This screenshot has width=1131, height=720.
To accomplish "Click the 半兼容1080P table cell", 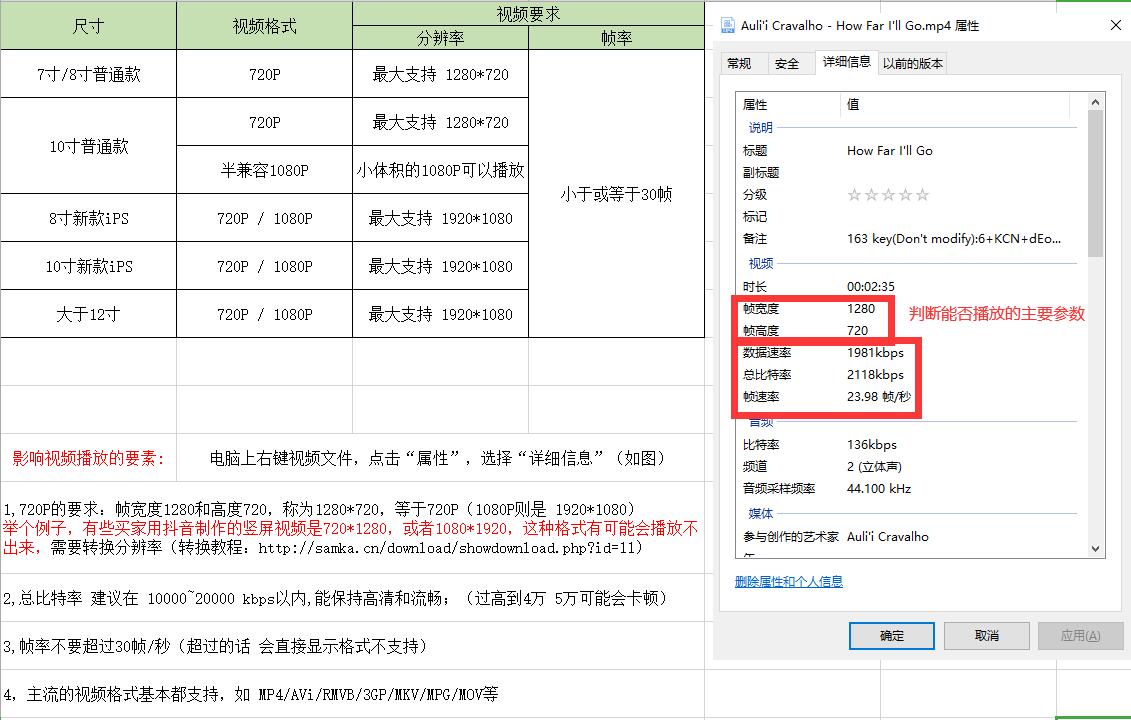I will coord(264,169).
